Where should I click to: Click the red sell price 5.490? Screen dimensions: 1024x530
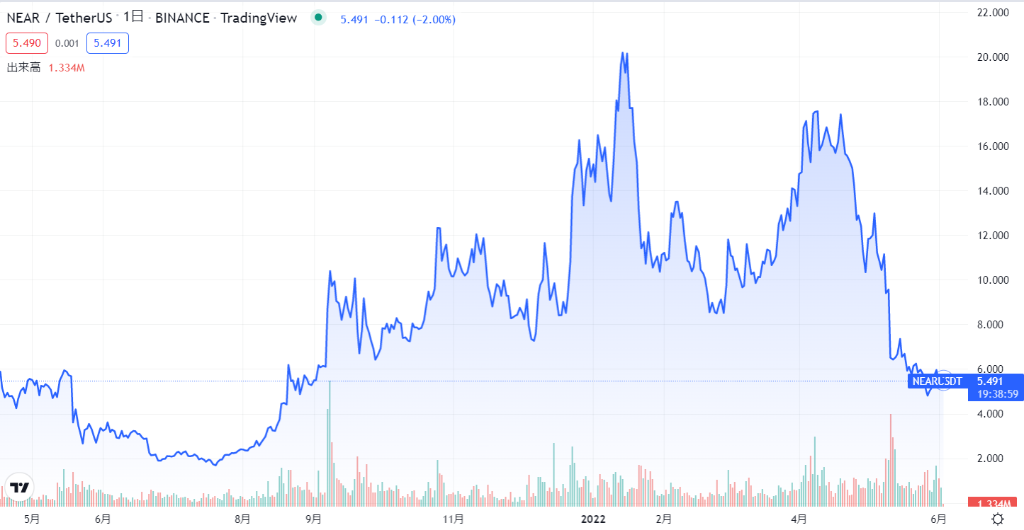[26, 44]
